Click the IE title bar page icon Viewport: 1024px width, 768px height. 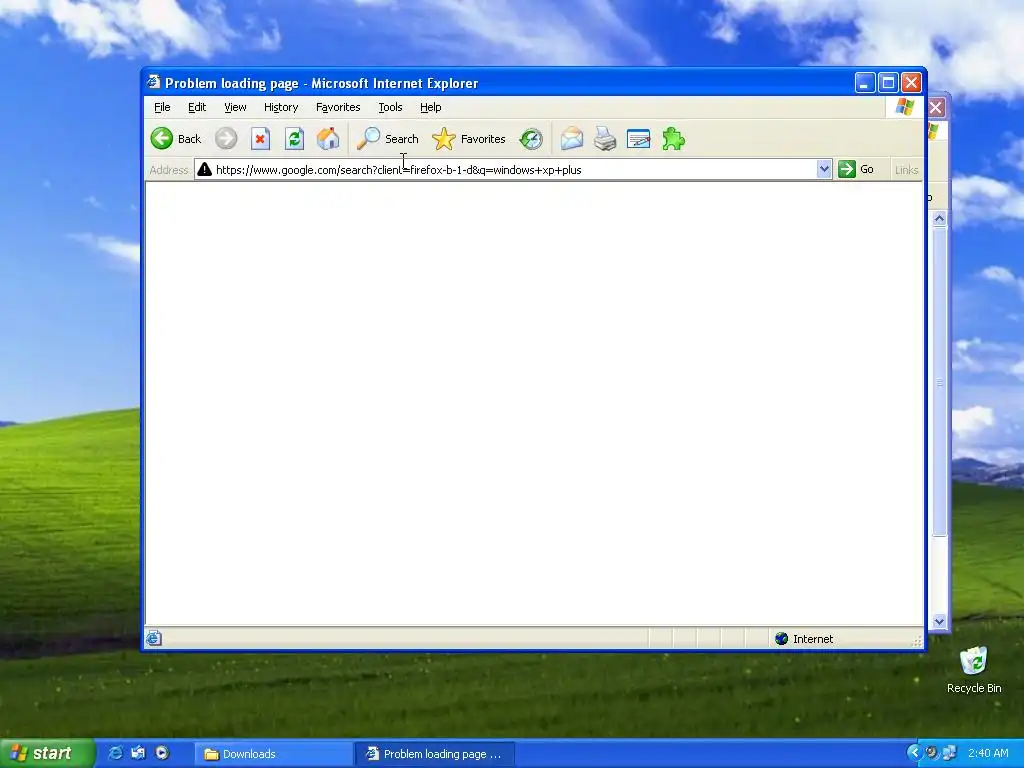tap(153, 82)
